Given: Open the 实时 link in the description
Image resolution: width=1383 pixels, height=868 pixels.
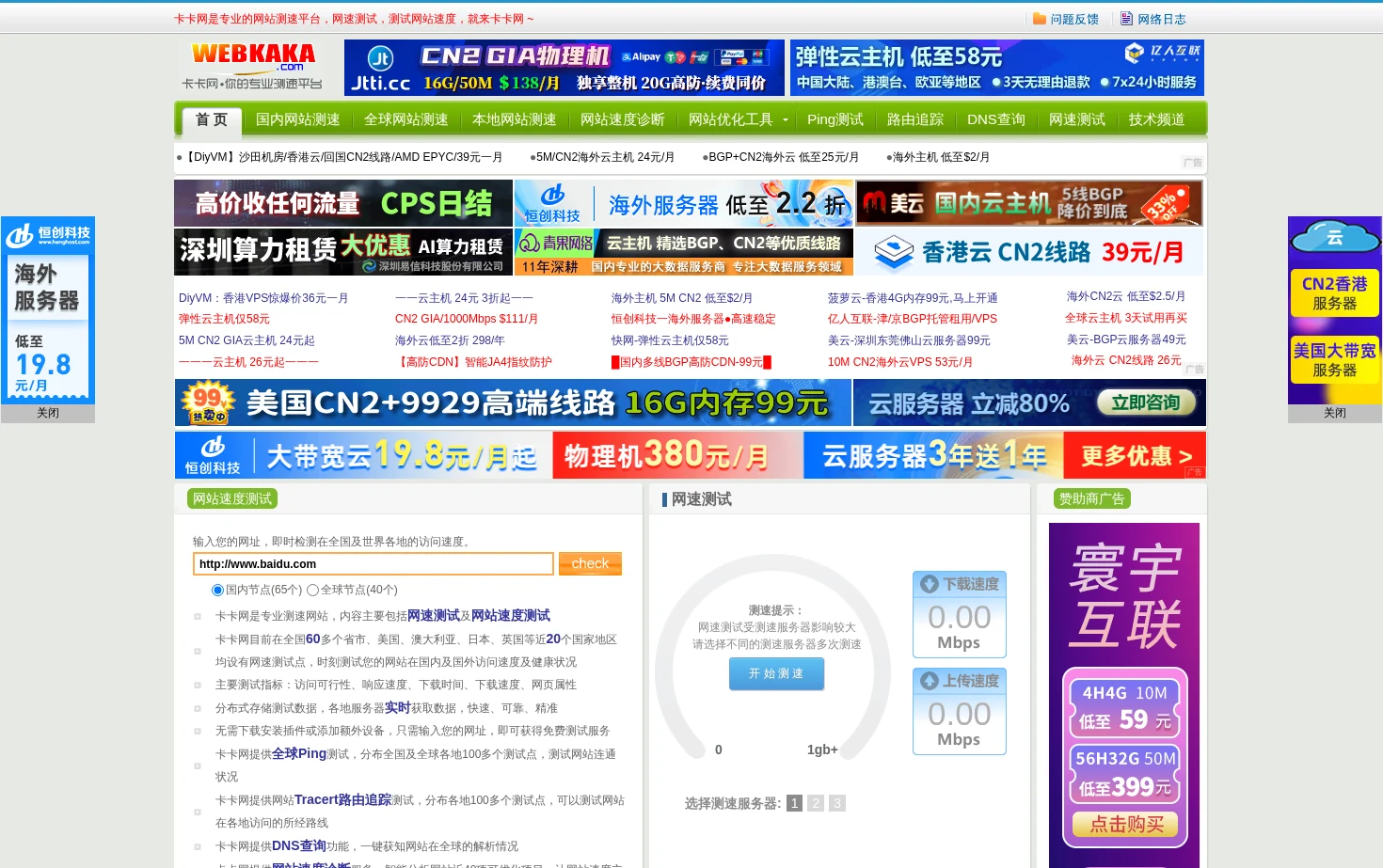Looking at the screenshot, I should point(397,707).
